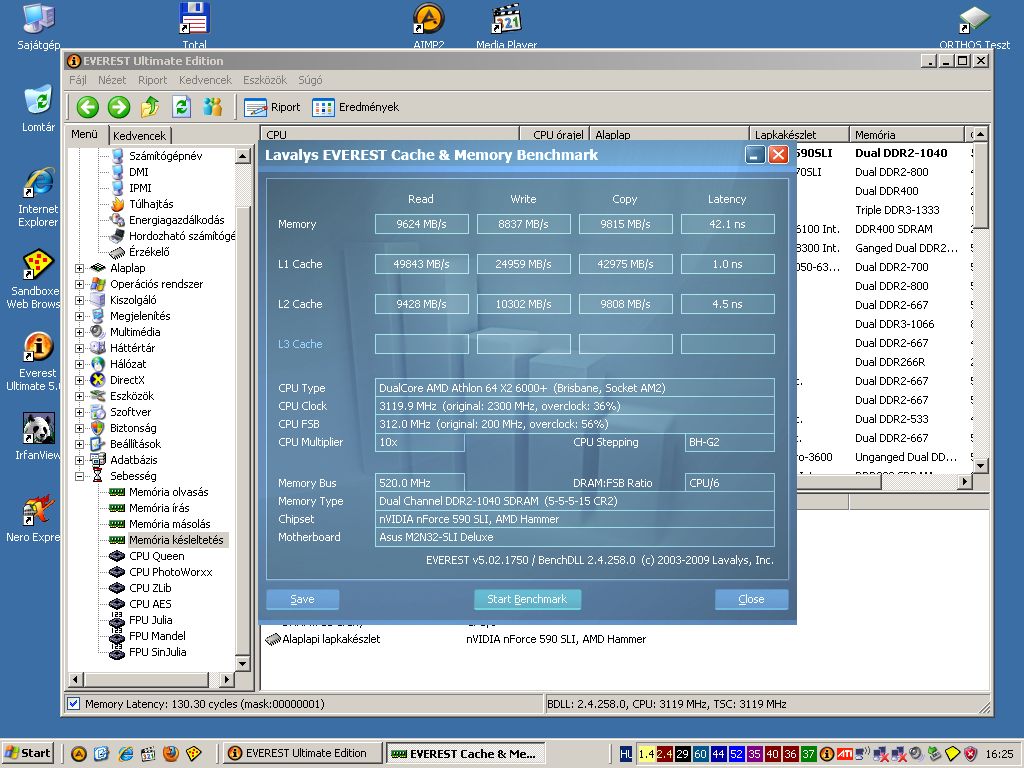Open the ORTHOS Teszt desktop icon
Image resolution: width=1024 pixels, height=768 pixels.
974,27
